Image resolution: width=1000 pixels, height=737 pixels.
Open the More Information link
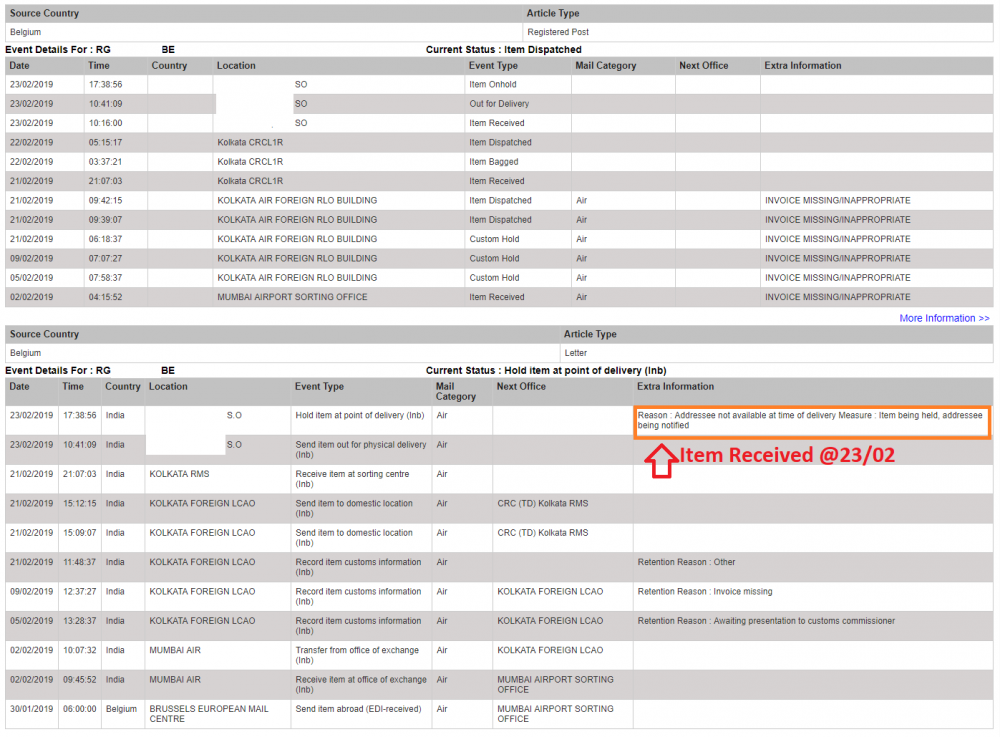[x=944, y=318]
